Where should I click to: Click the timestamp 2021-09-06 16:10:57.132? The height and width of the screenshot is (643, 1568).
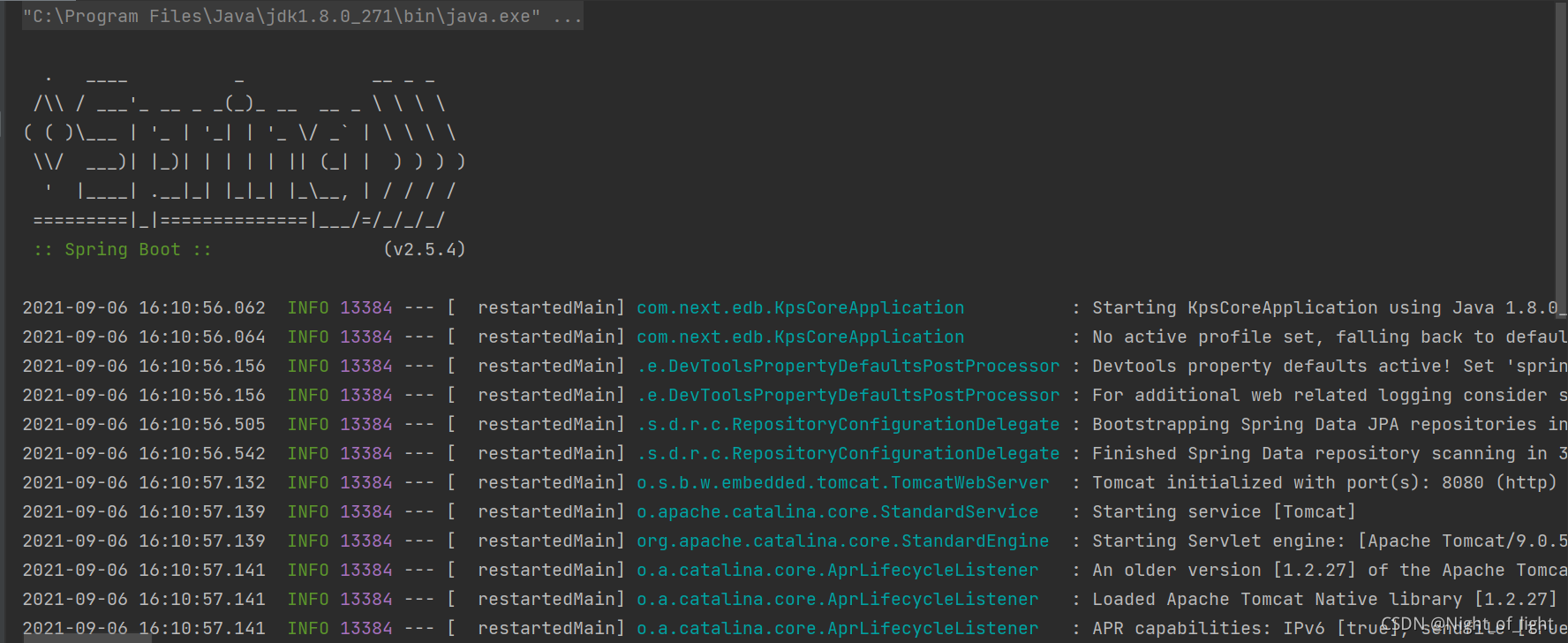click(x=144, y=482)
